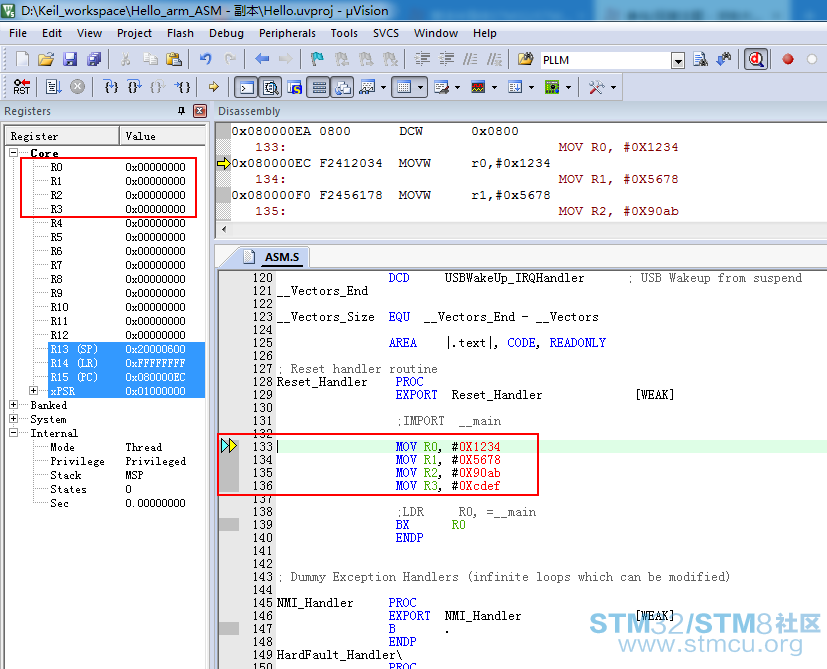
Task: Click the Register column header
Action: coord(62,136)
